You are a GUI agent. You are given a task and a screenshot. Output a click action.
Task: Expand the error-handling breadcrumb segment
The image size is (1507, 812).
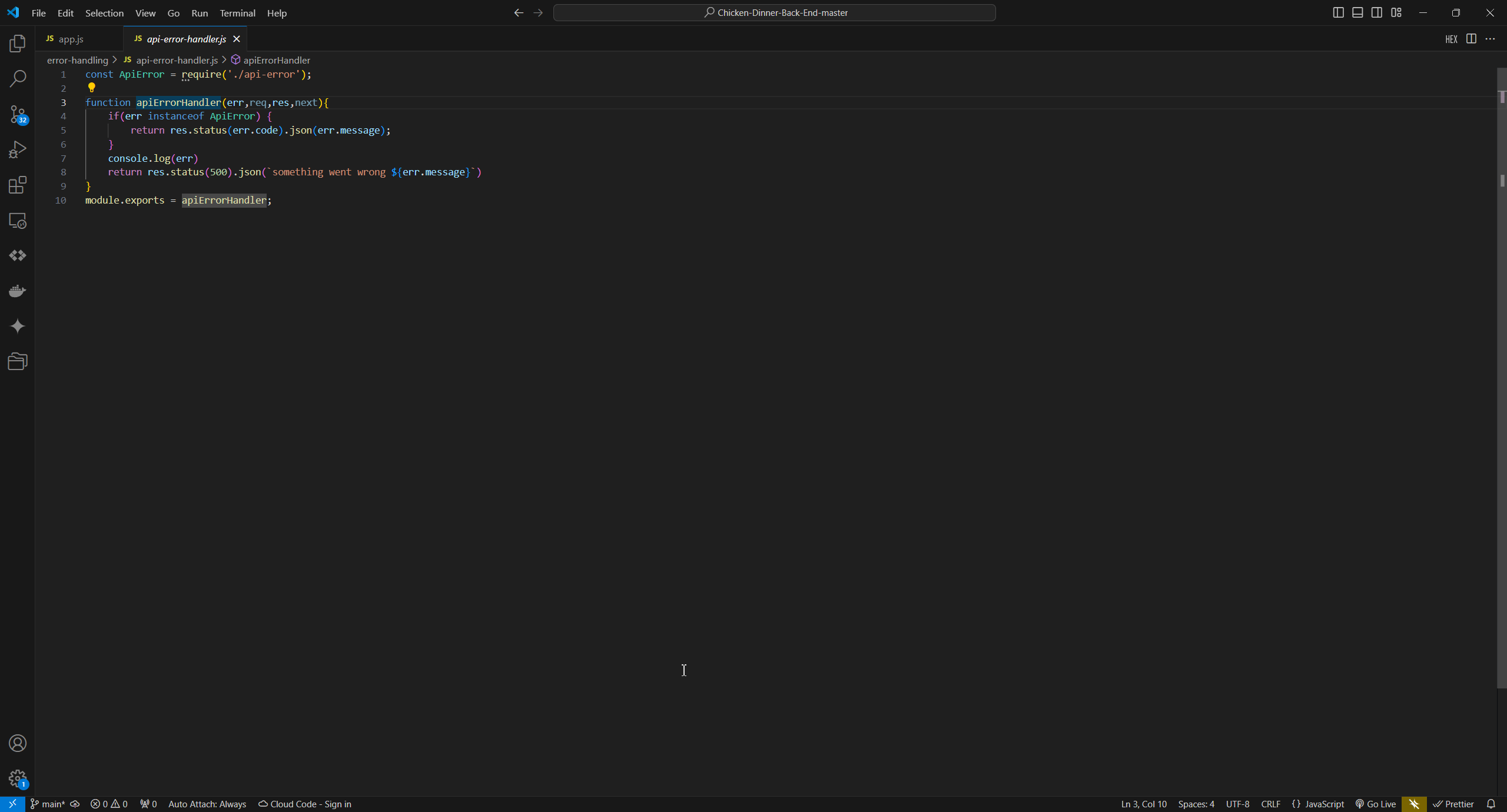[x=77, y=60]
